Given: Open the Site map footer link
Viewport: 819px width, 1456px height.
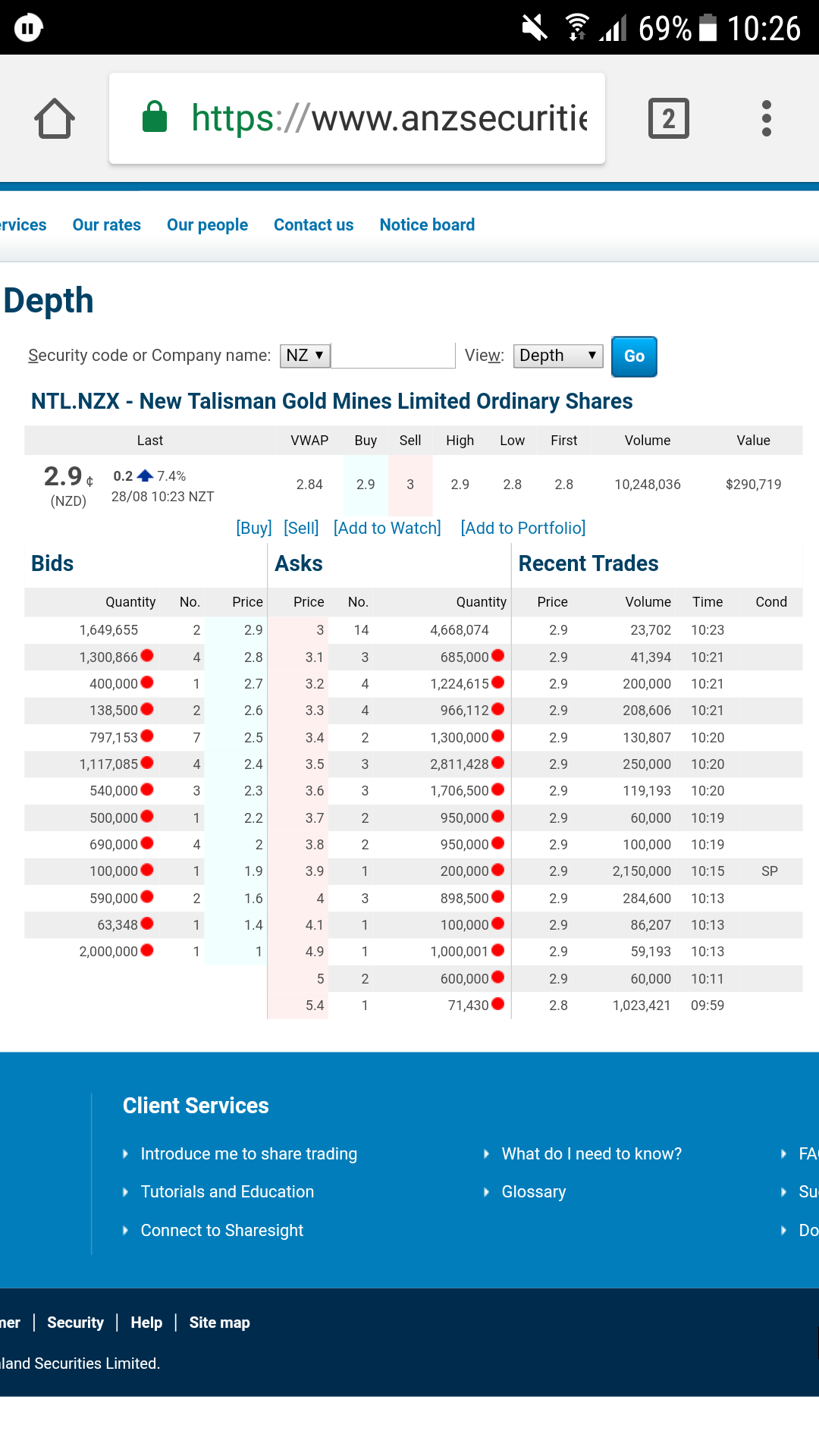Looking at the screenshot, I should pos(219,1323).
